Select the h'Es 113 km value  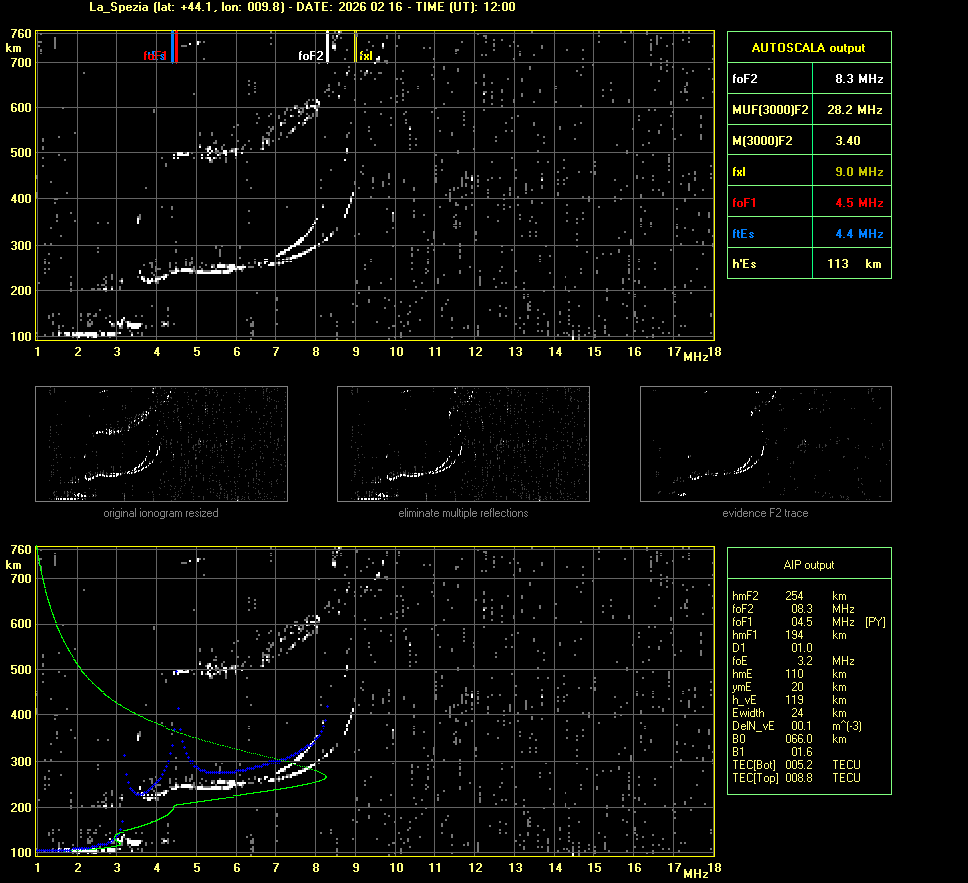(848, 264)
